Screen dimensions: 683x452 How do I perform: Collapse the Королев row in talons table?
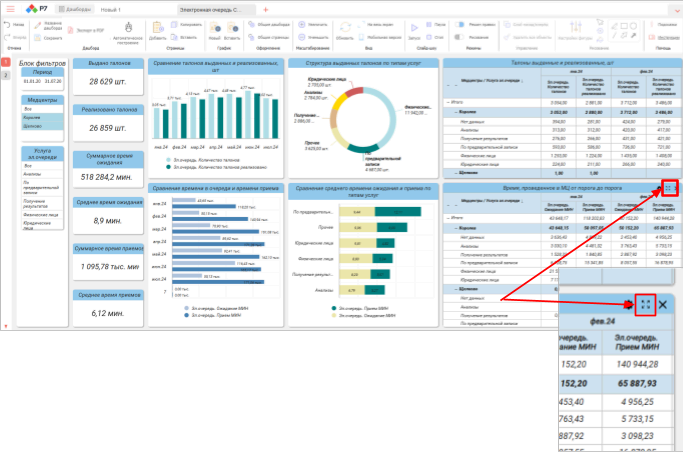pos(456,112)
